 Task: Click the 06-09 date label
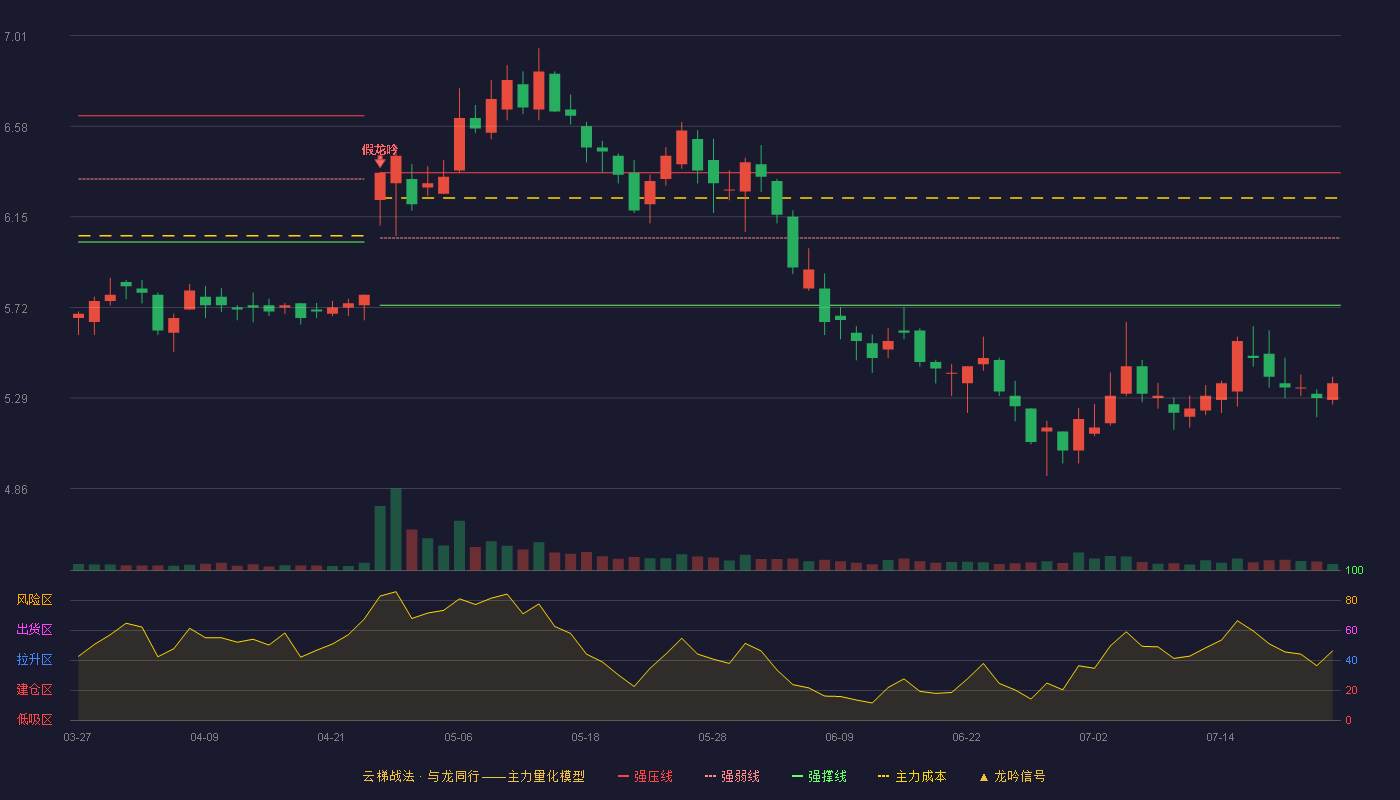tap(839, 737)
